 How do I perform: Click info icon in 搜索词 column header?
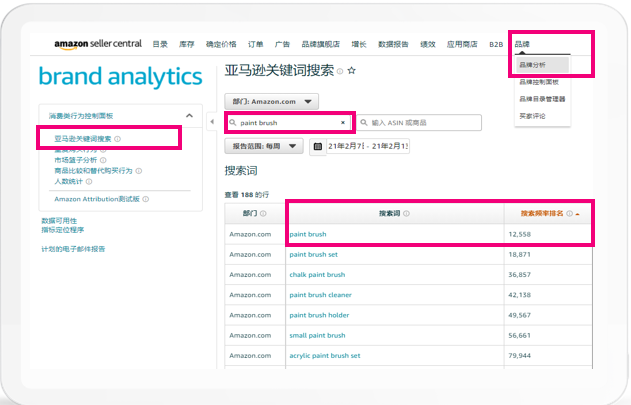[406, 213]
